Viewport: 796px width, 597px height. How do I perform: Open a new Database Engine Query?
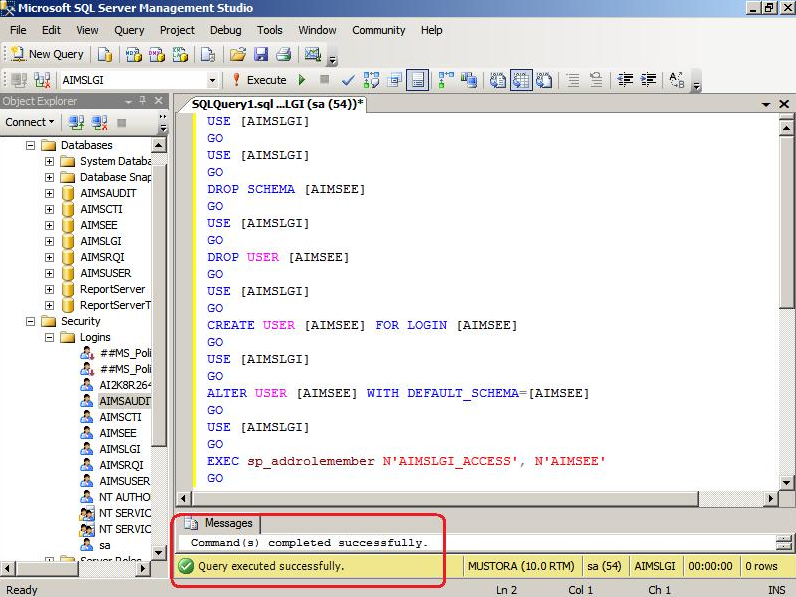(x=105, y=54)
